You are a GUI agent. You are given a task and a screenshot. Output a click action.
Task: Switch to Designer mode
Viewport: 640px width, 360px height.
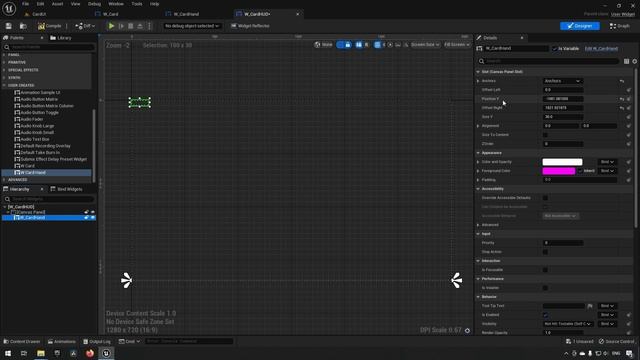580,26
